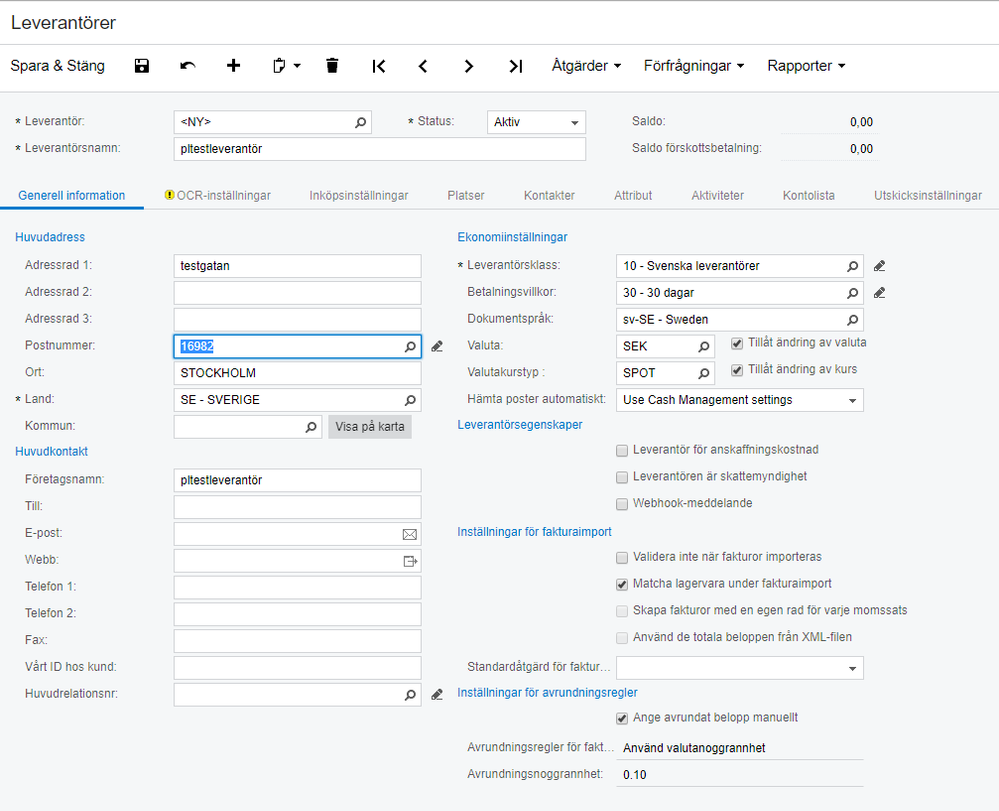Click the undo arrow icon
Viewport: 999px width, 811px height.
tap(188, 66)
